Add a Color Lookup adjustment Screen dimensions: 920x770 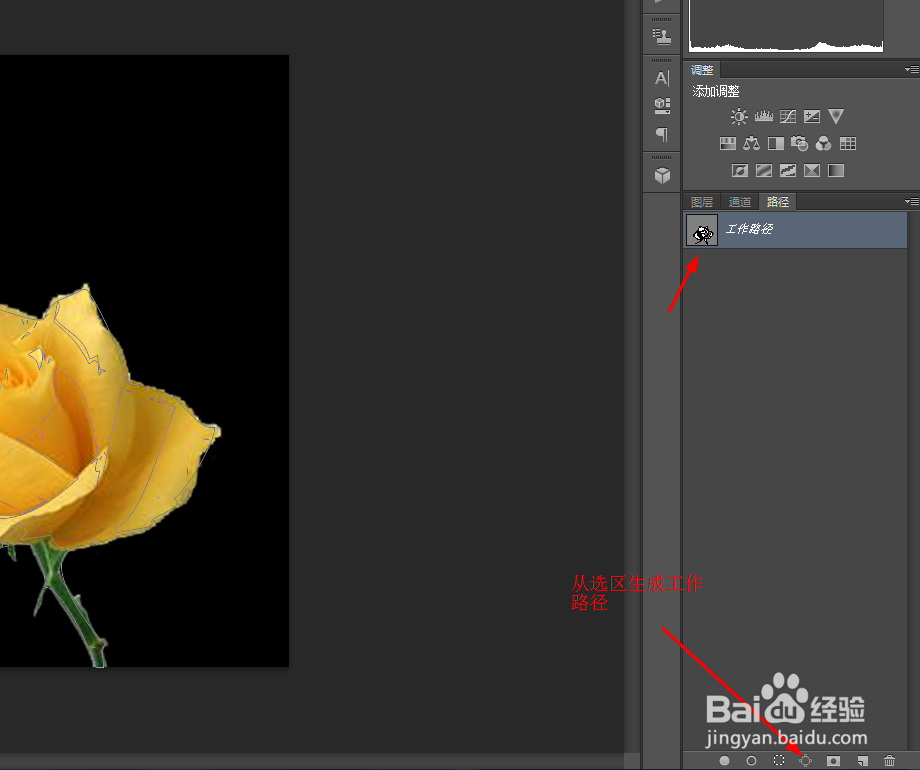(848, 143)
